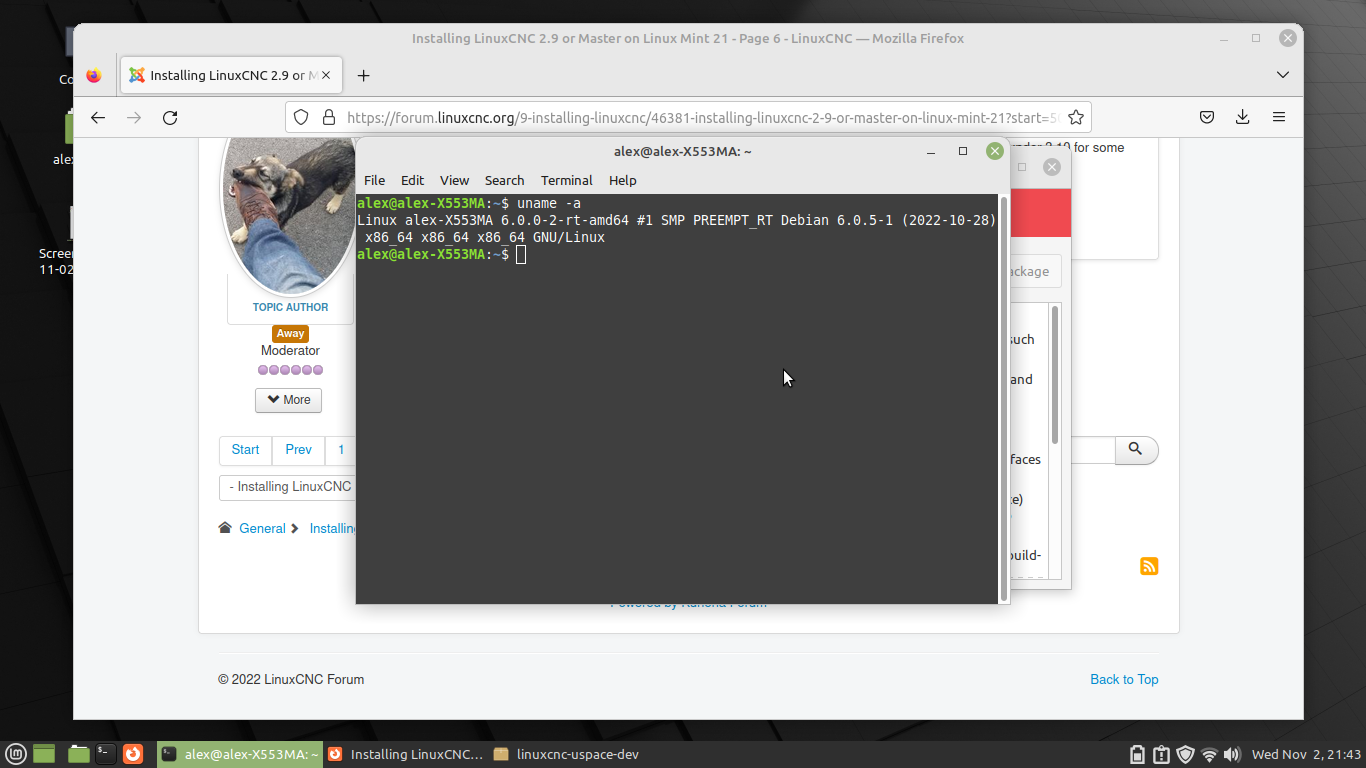This screenshot has width=1366, height=768.
Task: Launch Firefox from the panel launcher
Action: [x=133, y=754]
